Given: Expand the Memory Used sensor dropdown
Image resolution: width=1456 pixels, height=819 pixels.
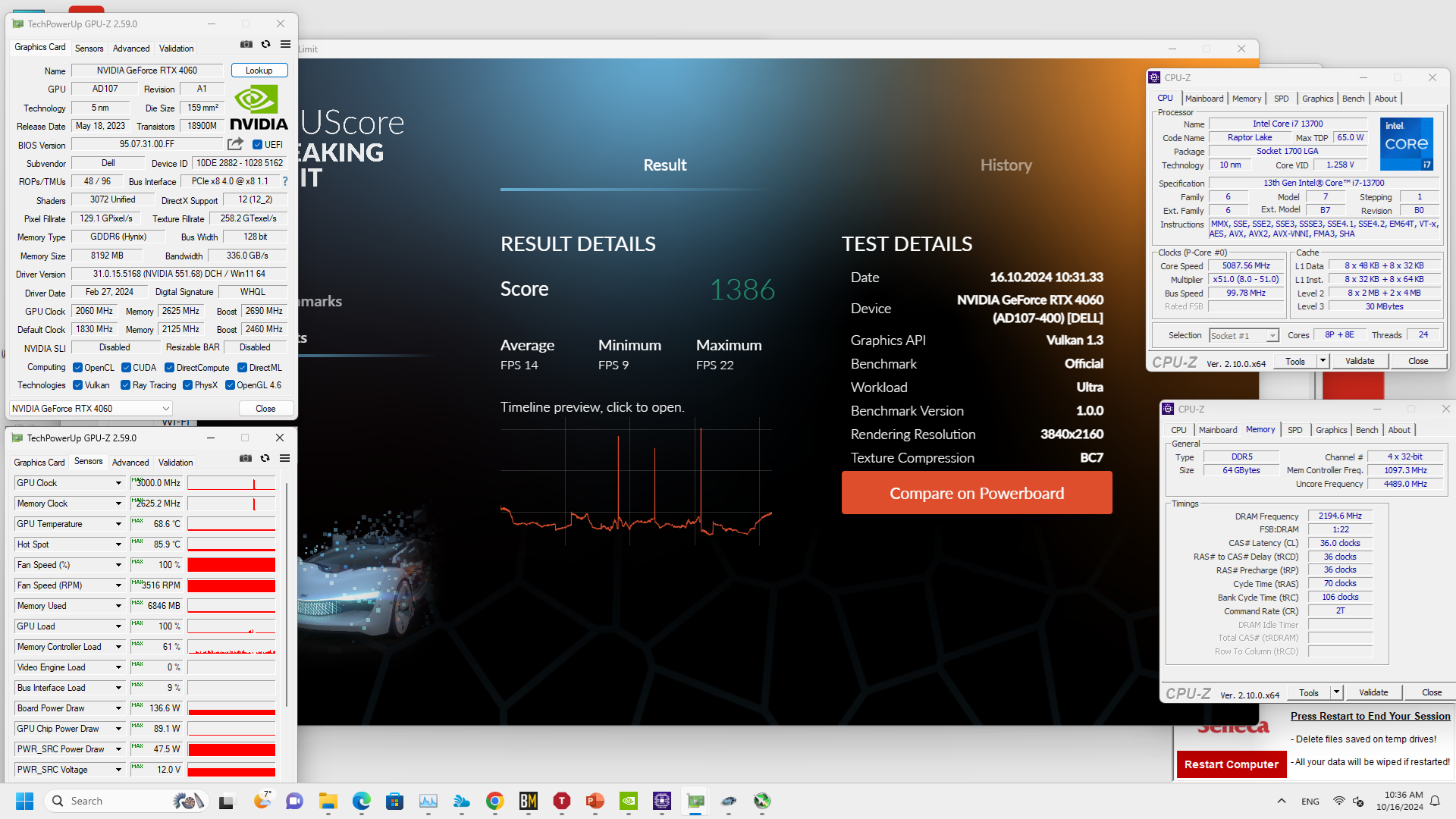Looking at the screenshot, I should (x=118, y=606).
